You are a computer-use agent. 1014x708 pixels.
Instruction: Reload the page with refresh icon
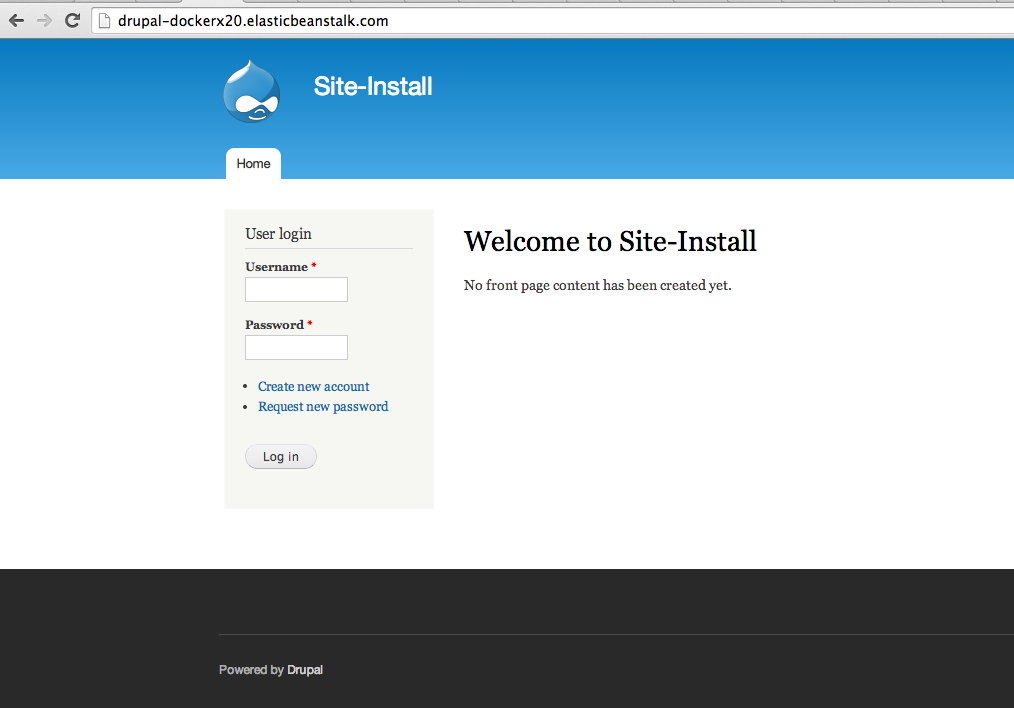72,20
